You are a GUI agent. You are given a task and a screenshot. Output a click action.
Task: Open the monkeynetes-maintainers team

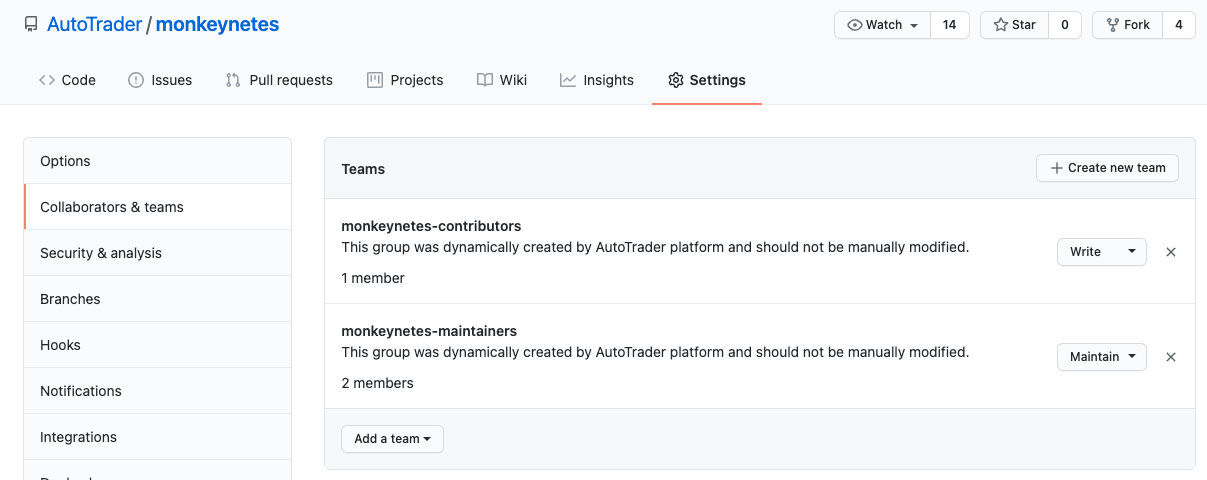pyautogui.click(x=429, y=331)
